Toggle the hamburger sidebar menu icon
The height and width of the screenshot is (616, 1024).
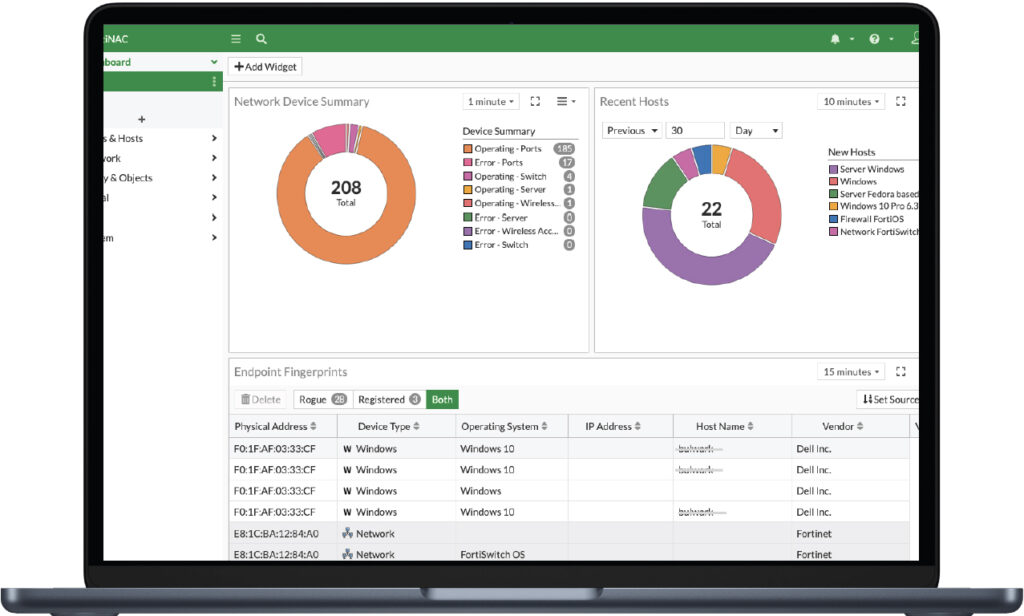(236, 39)
